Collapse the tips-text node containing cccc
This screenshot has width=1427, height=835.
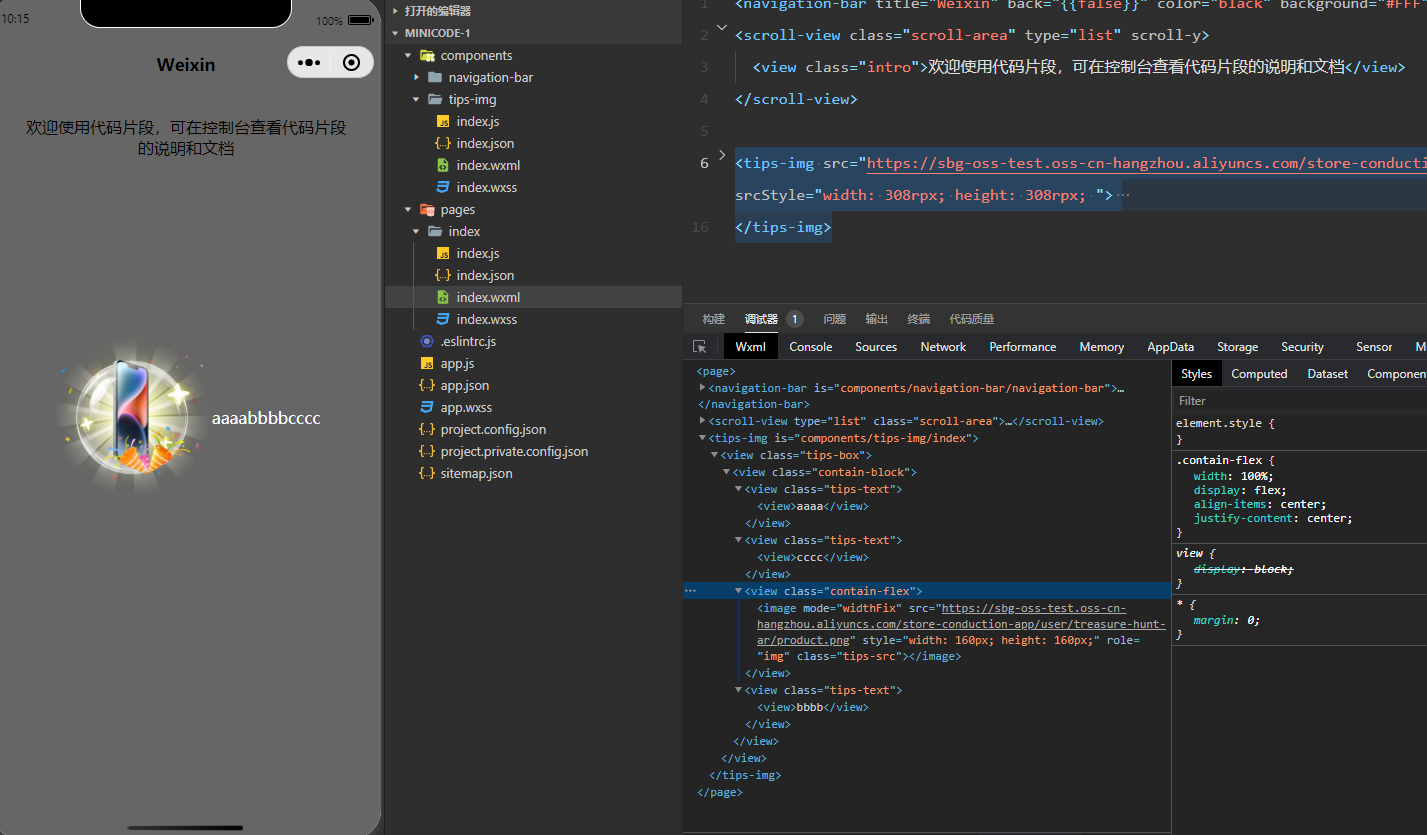(738, 540)
